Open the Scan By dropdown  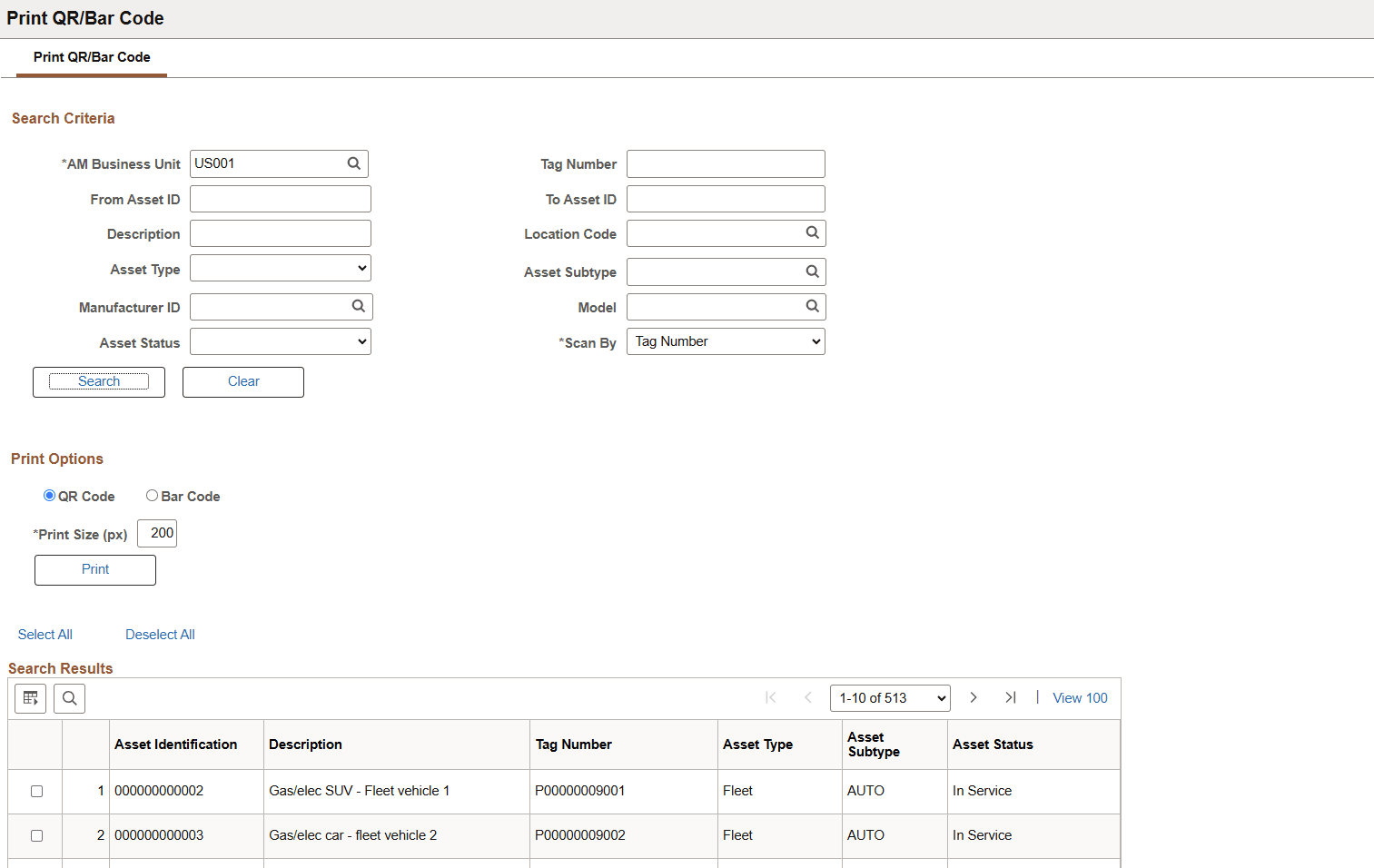tap(726, 341)
